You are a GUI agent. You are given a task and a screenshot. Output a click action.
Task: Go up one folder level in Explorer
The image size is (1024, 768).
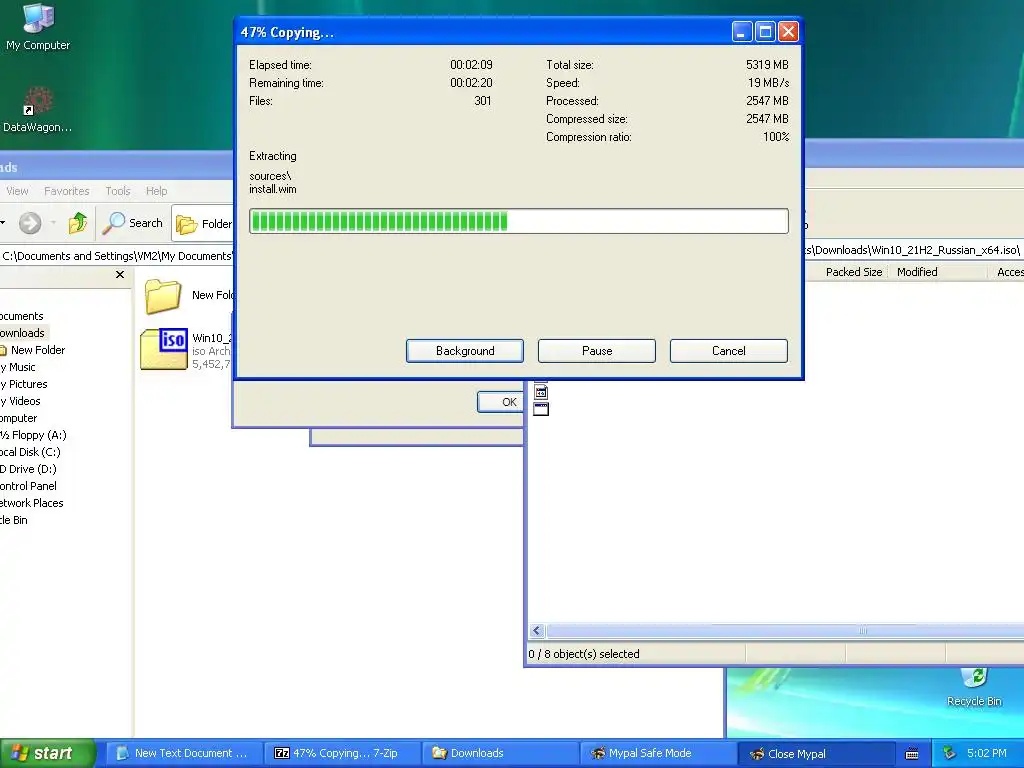[78, 223]
